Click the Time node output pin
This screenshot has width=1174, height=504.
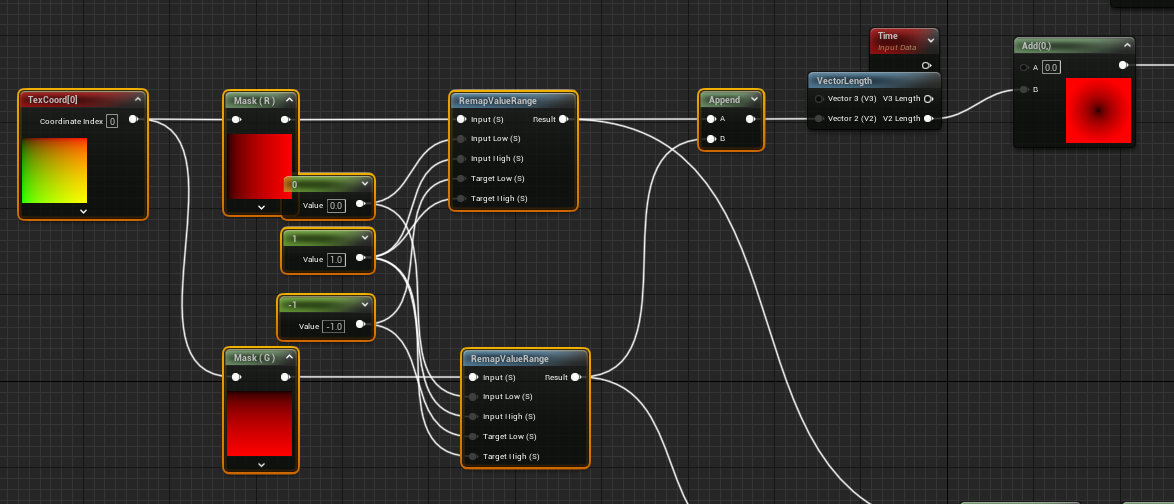[x=926, y=65]
